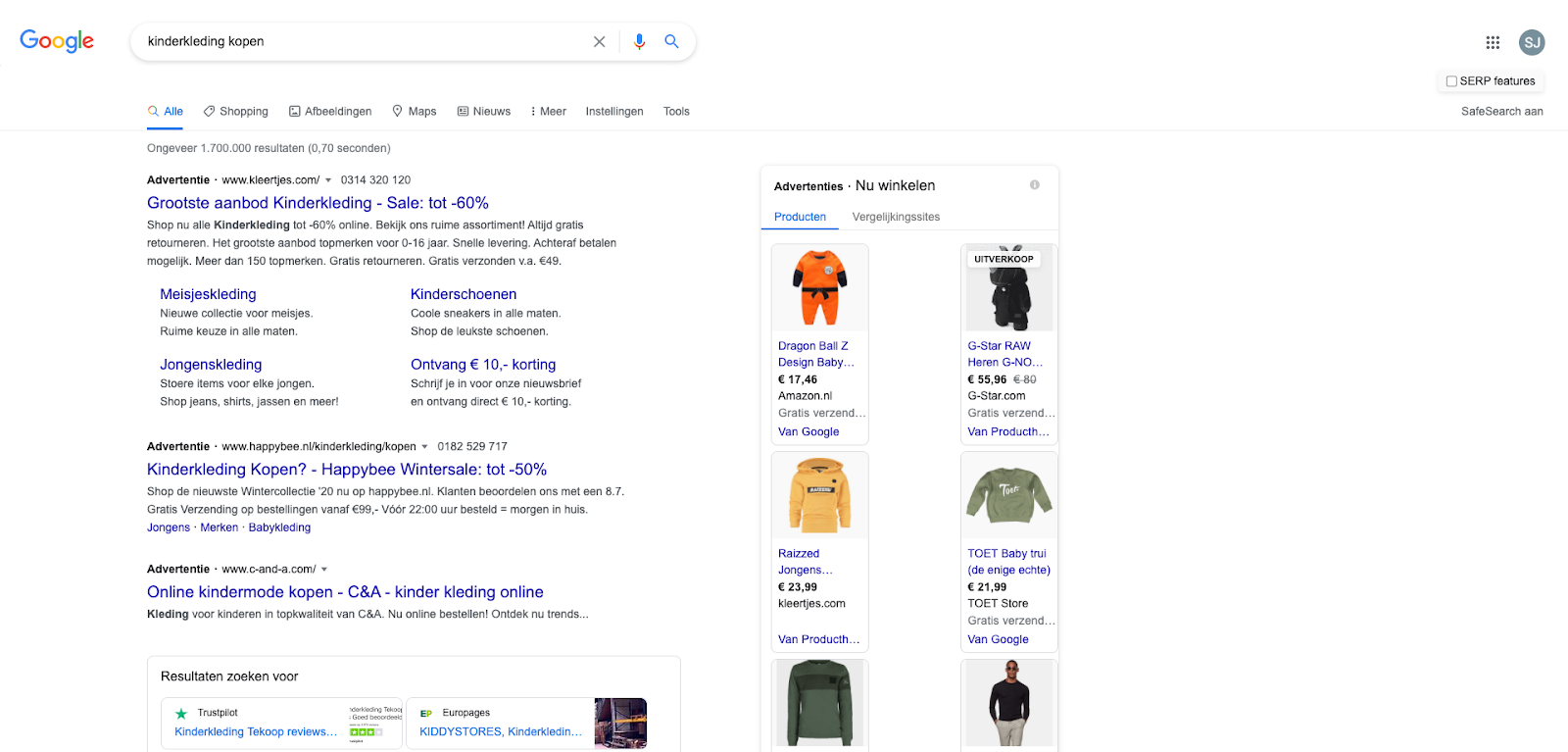Image resolution: width=1568 pixels, height=752 pixels.
Task: Open the Google apps grid
Action: point(1493,42)
